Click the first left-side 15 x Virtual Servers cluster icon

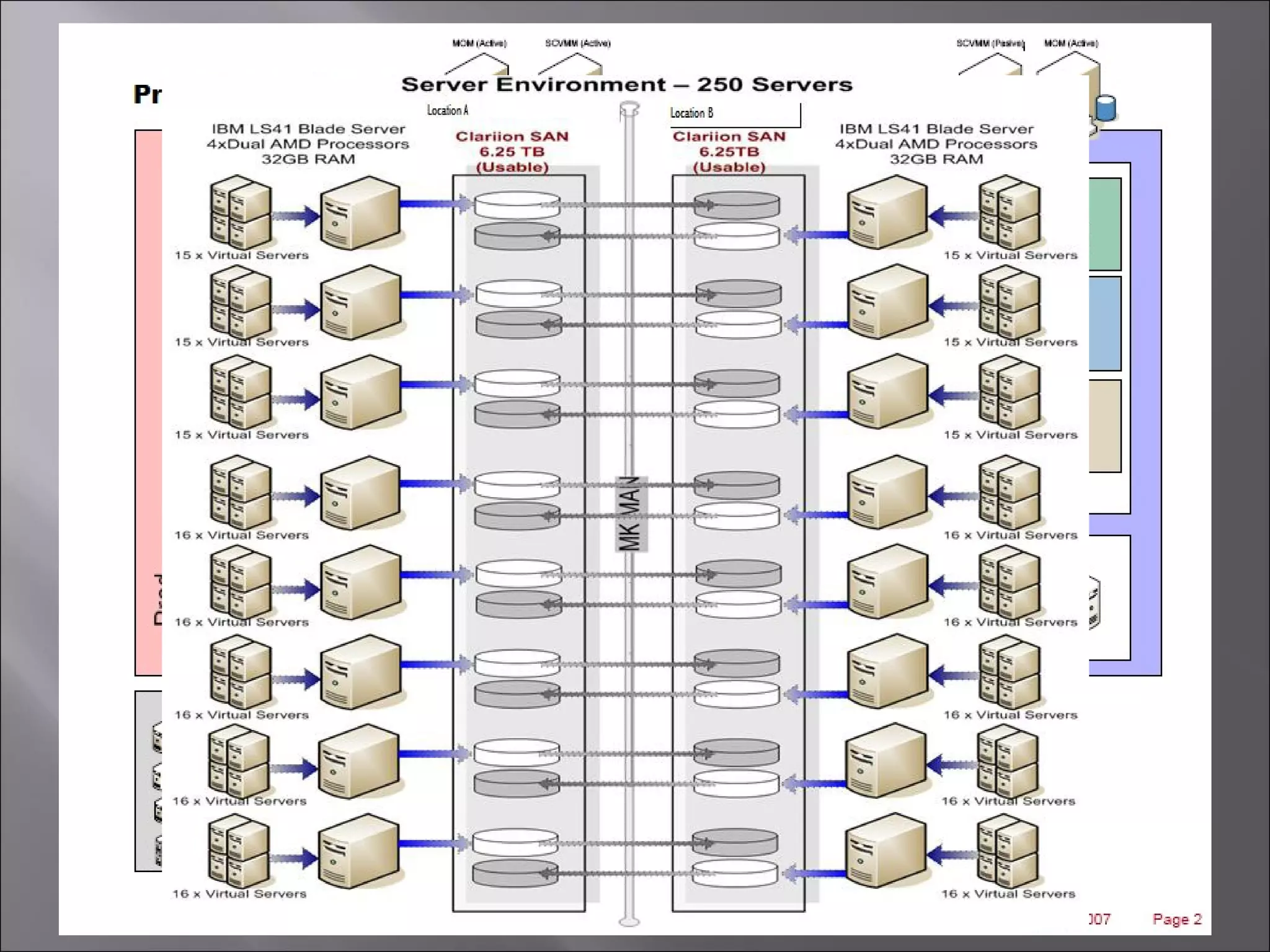pos(241,211)
